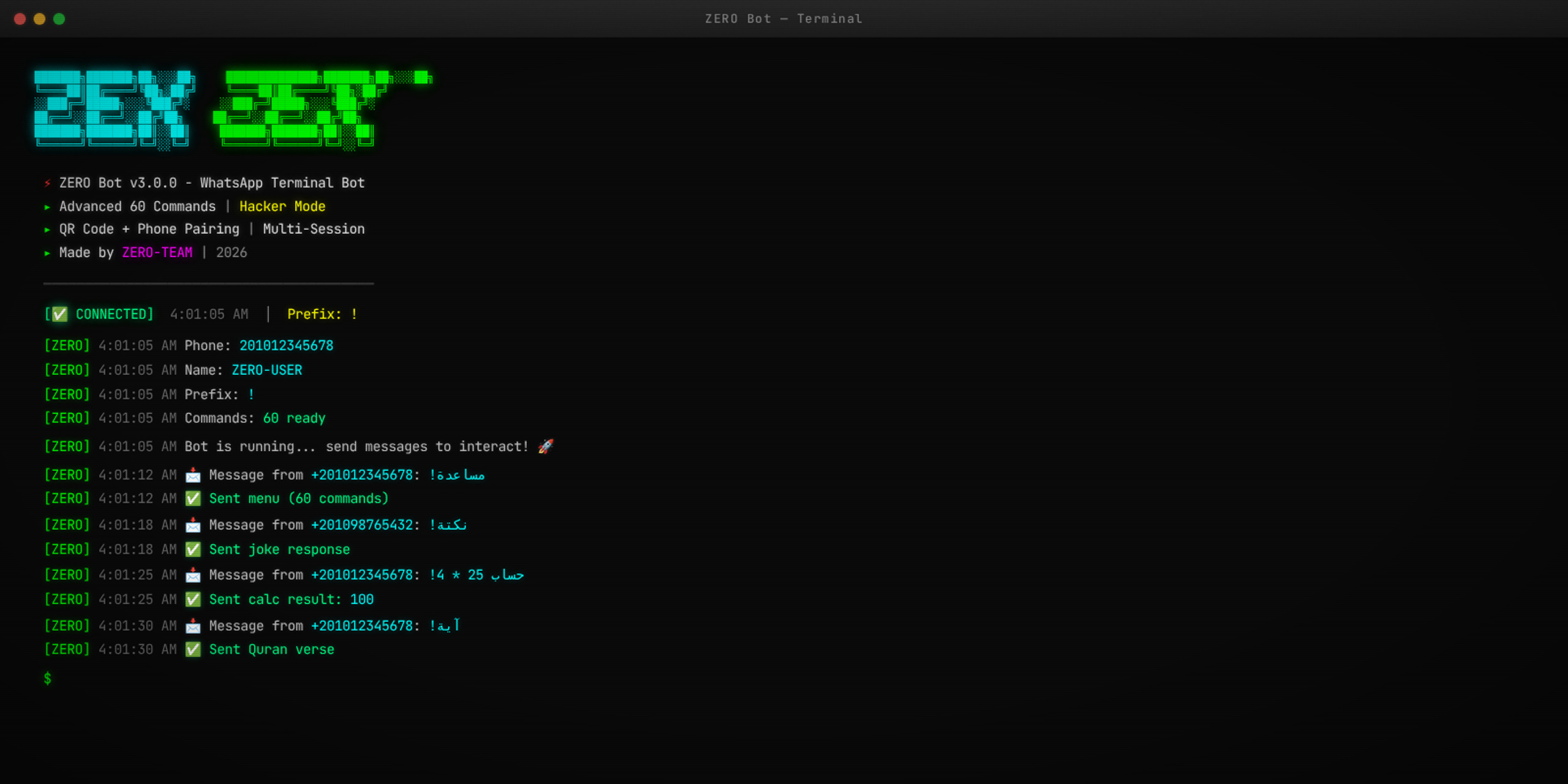Viewport: 1568px width, 784px height.
Task: Click '60 ready' commands value
Action: [294, 418]
